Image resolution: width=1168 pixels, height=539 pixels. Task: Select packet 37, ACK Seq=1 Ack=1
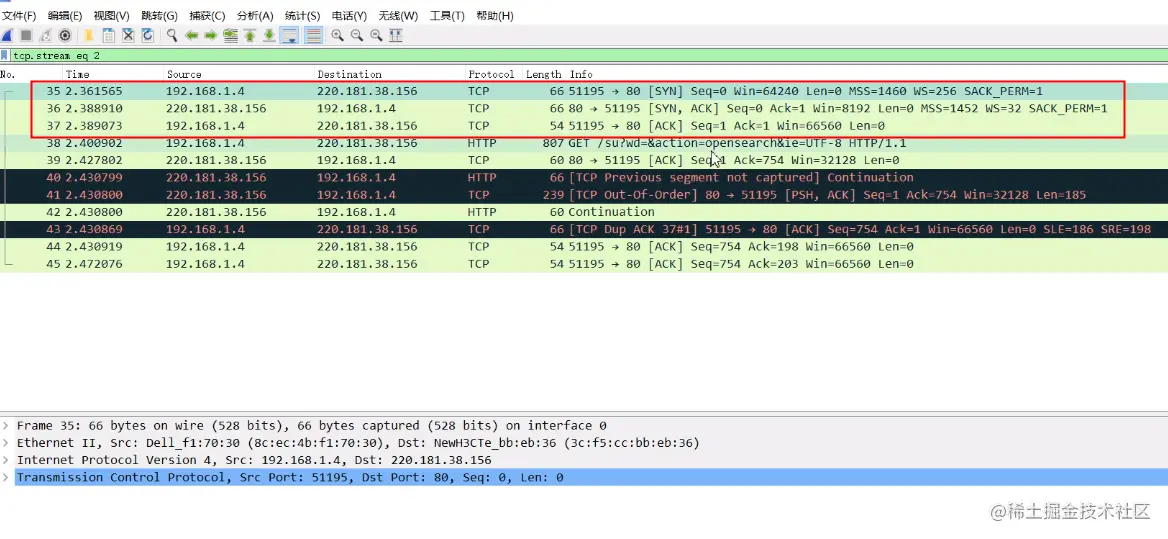coord(584,126)
